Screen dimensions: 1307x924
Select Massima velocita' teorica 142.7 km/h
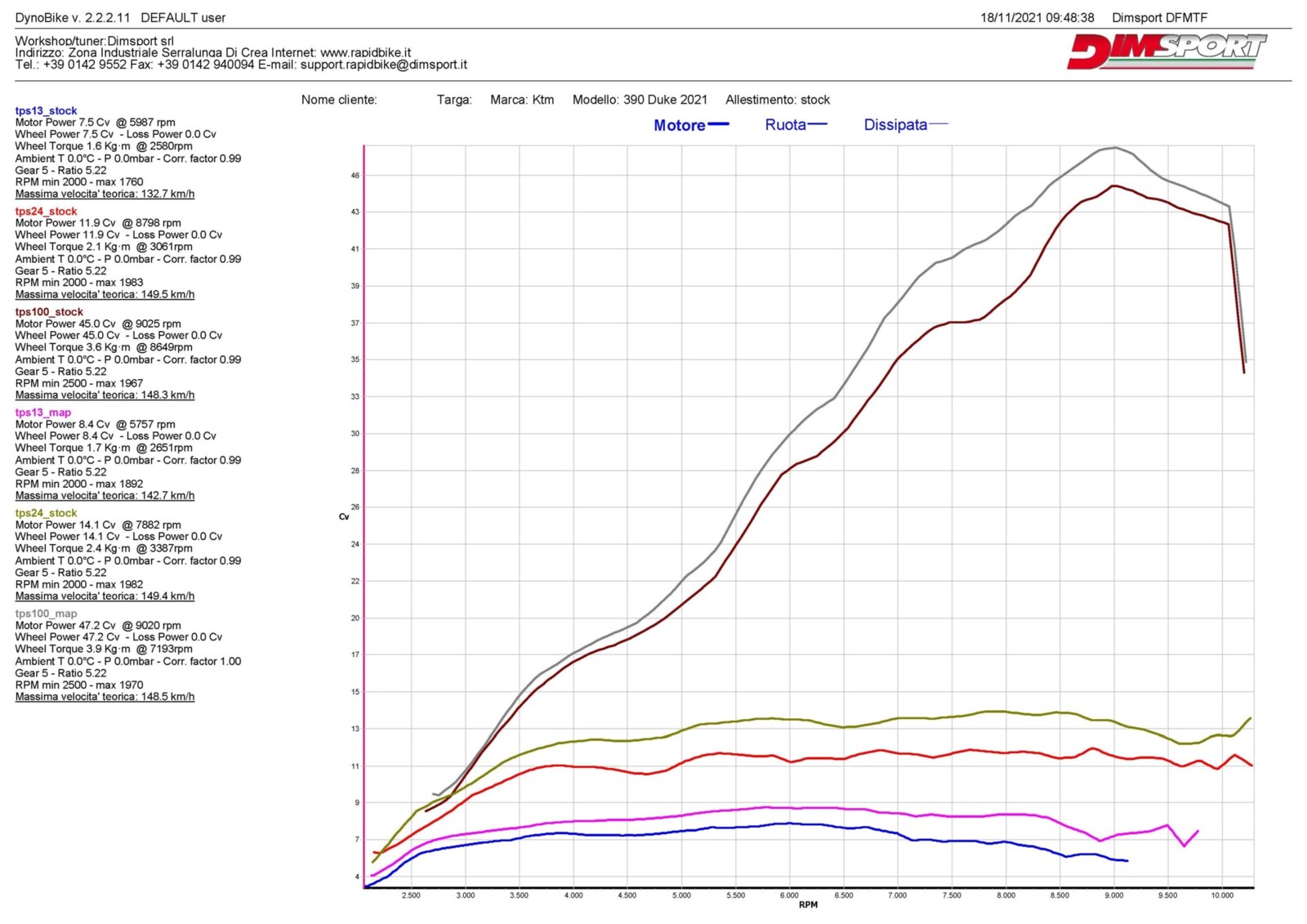pos(105,496)
